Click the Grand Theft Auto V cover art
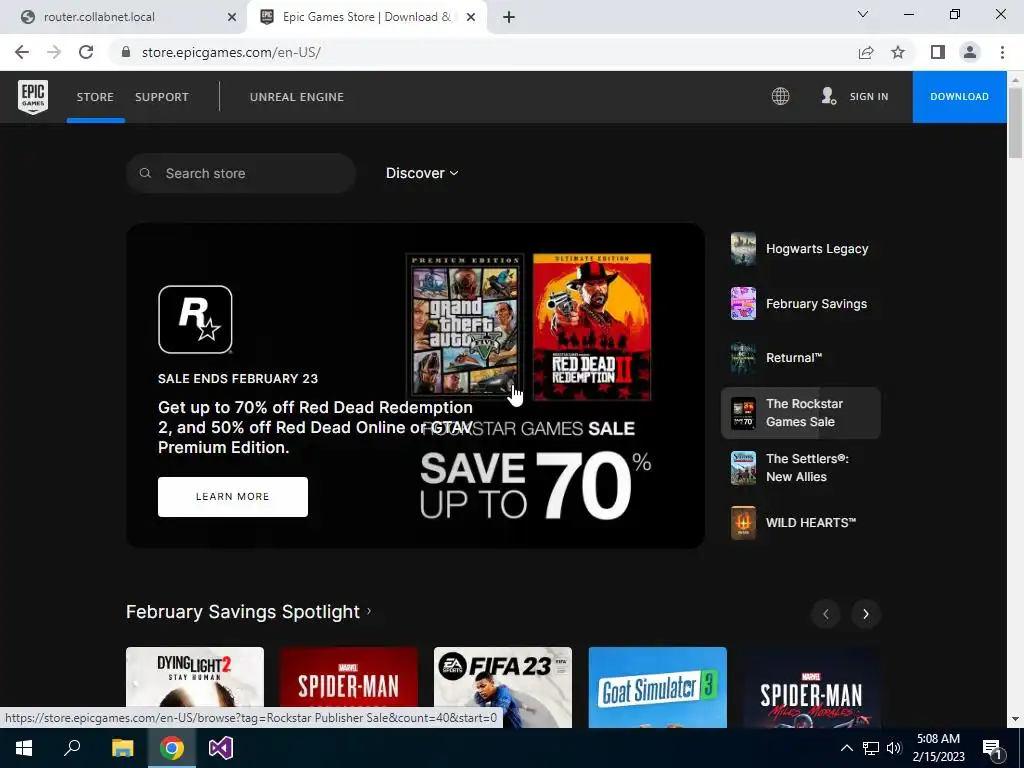Viewport: 1024px width, 768px height. click(465, 326)
